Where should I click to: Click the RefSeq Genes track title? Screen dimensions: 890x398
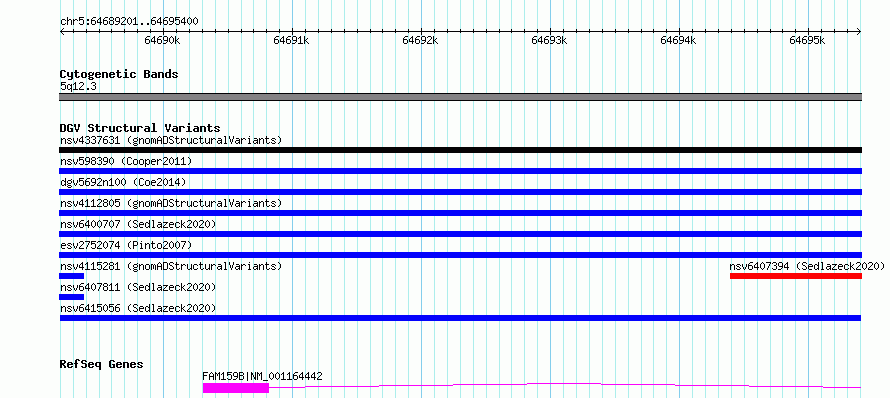click(x=102, y=364)
